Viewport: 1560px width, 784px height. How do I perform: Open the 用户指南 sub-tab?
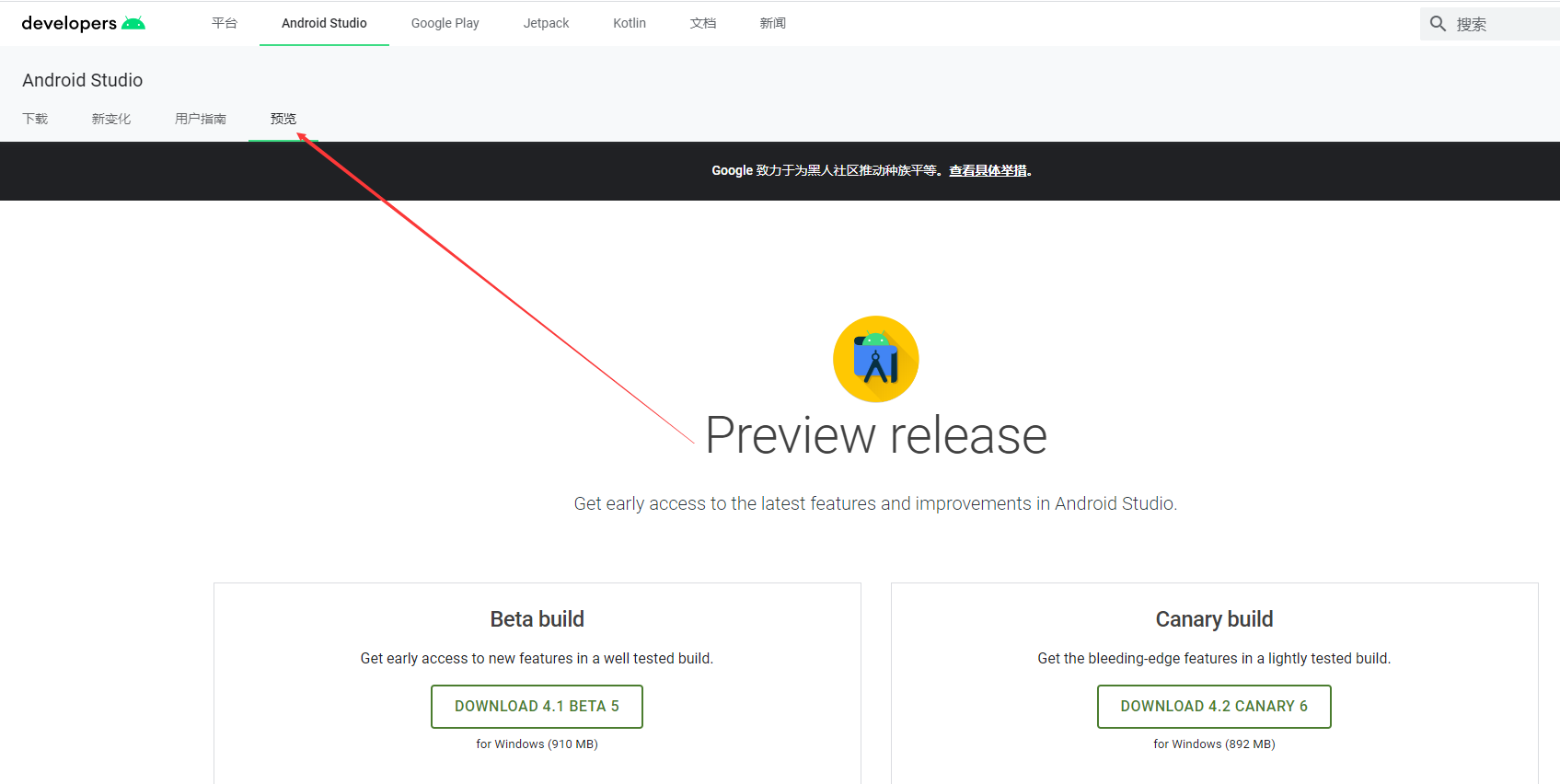tap(201, 119)
